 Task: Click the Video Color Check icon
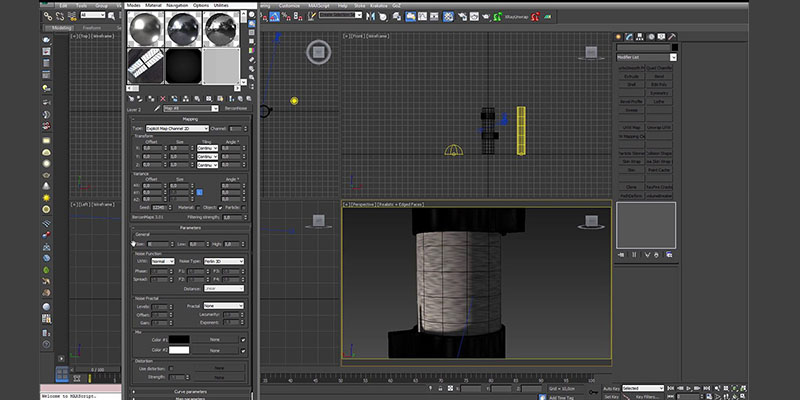[x=252, y=51]
